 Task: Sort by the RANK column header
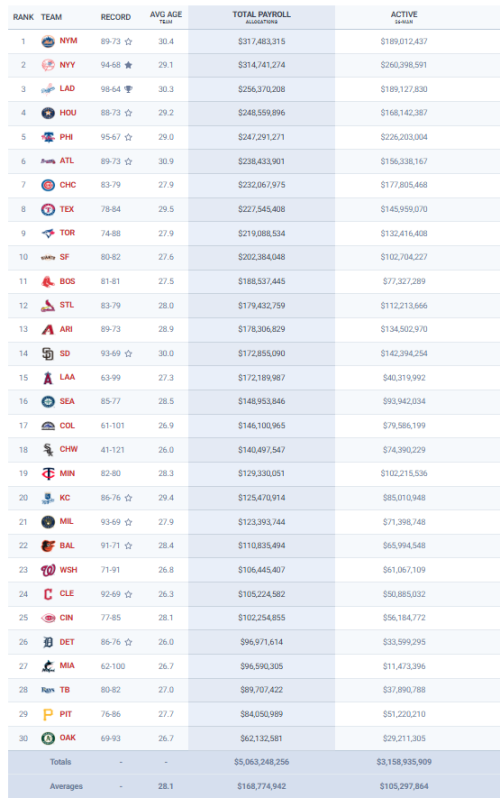click(23, 17)
